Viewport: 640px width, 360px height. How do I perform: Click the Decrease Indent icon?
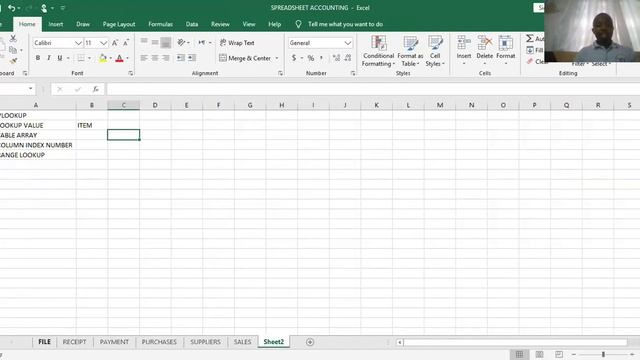click(180, 58)
